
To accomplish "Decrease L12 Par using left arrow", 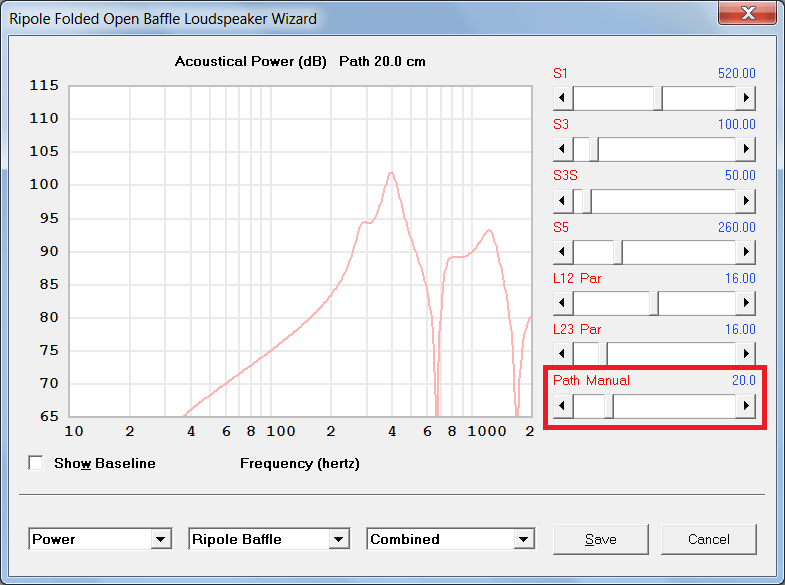I will coord(563,303).
